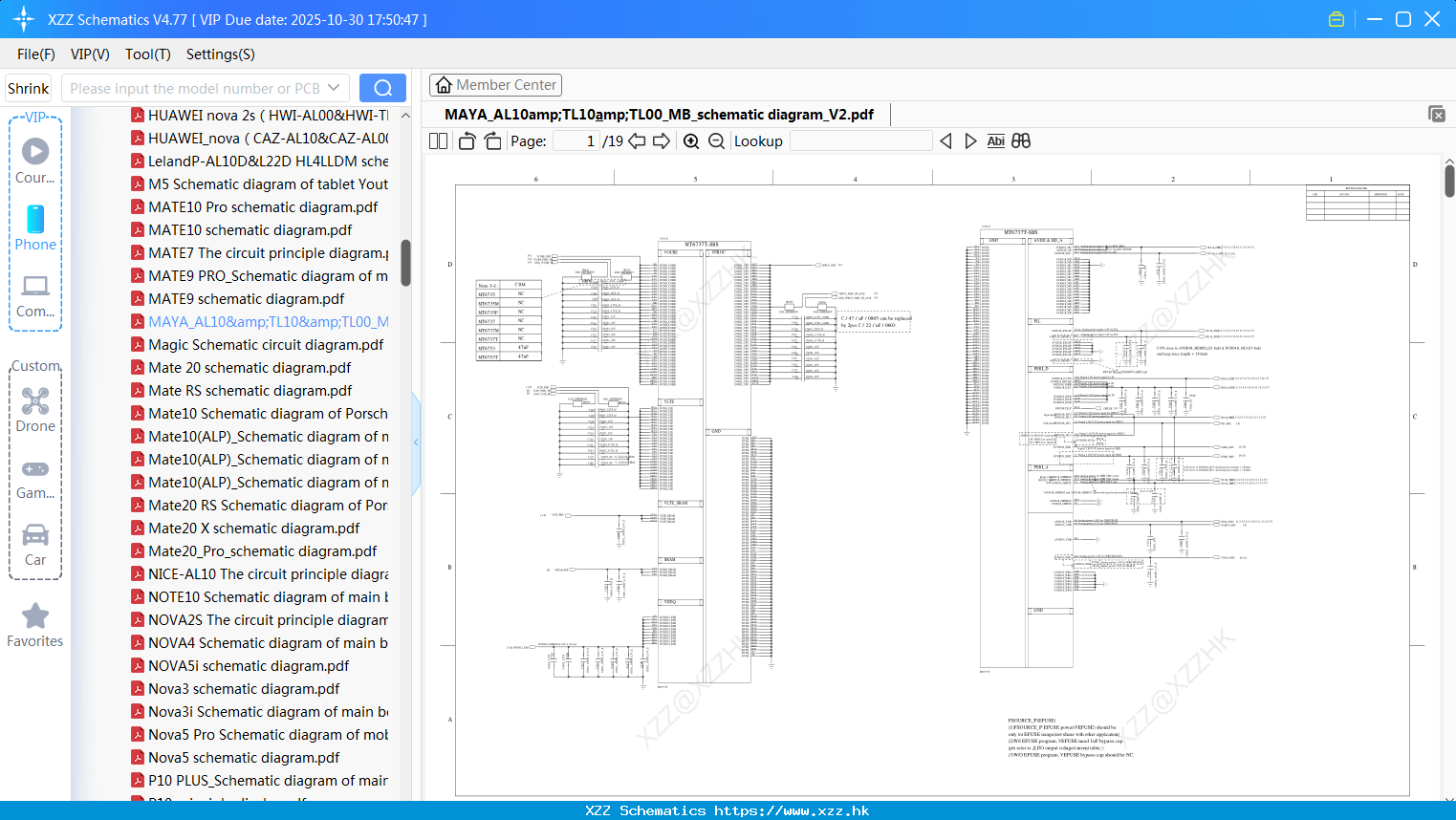This screenshot has height=820, width=1456.
Task: Click the document vertical scrollbar thumb
Action: [x=1449, y=181]
